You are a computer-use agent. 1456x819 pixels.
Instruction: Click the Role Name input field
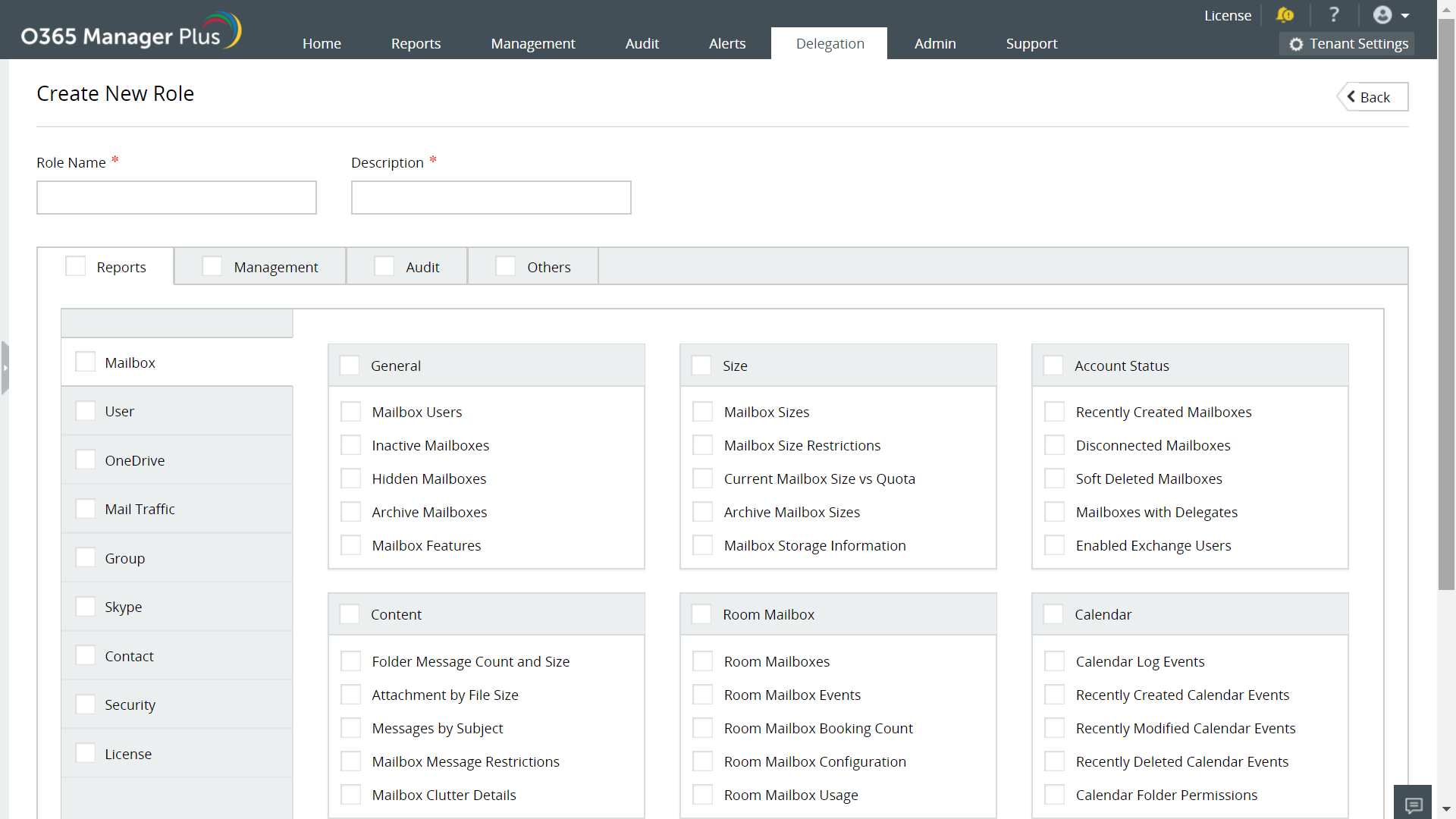[176, 197]
